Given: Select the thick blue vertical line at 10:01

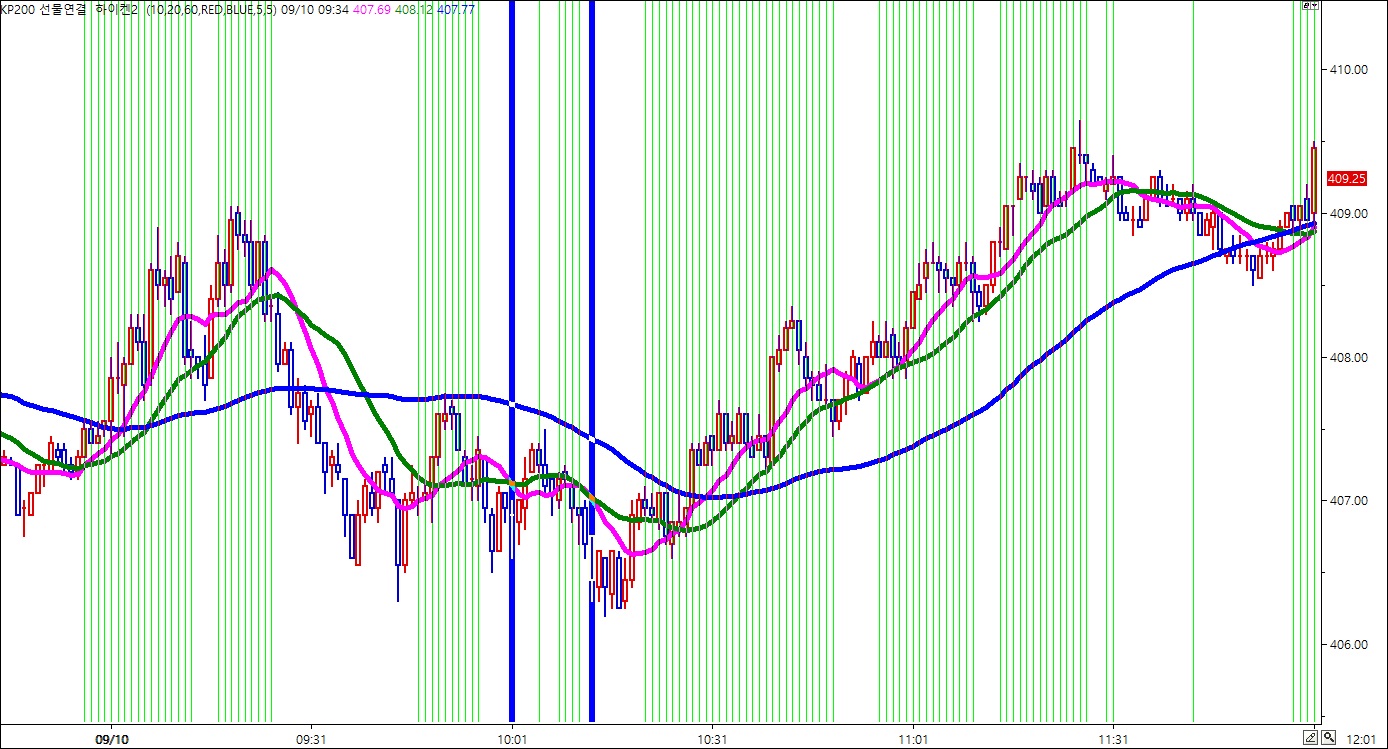Looking at the screenshot, I should tap(512, 300).
